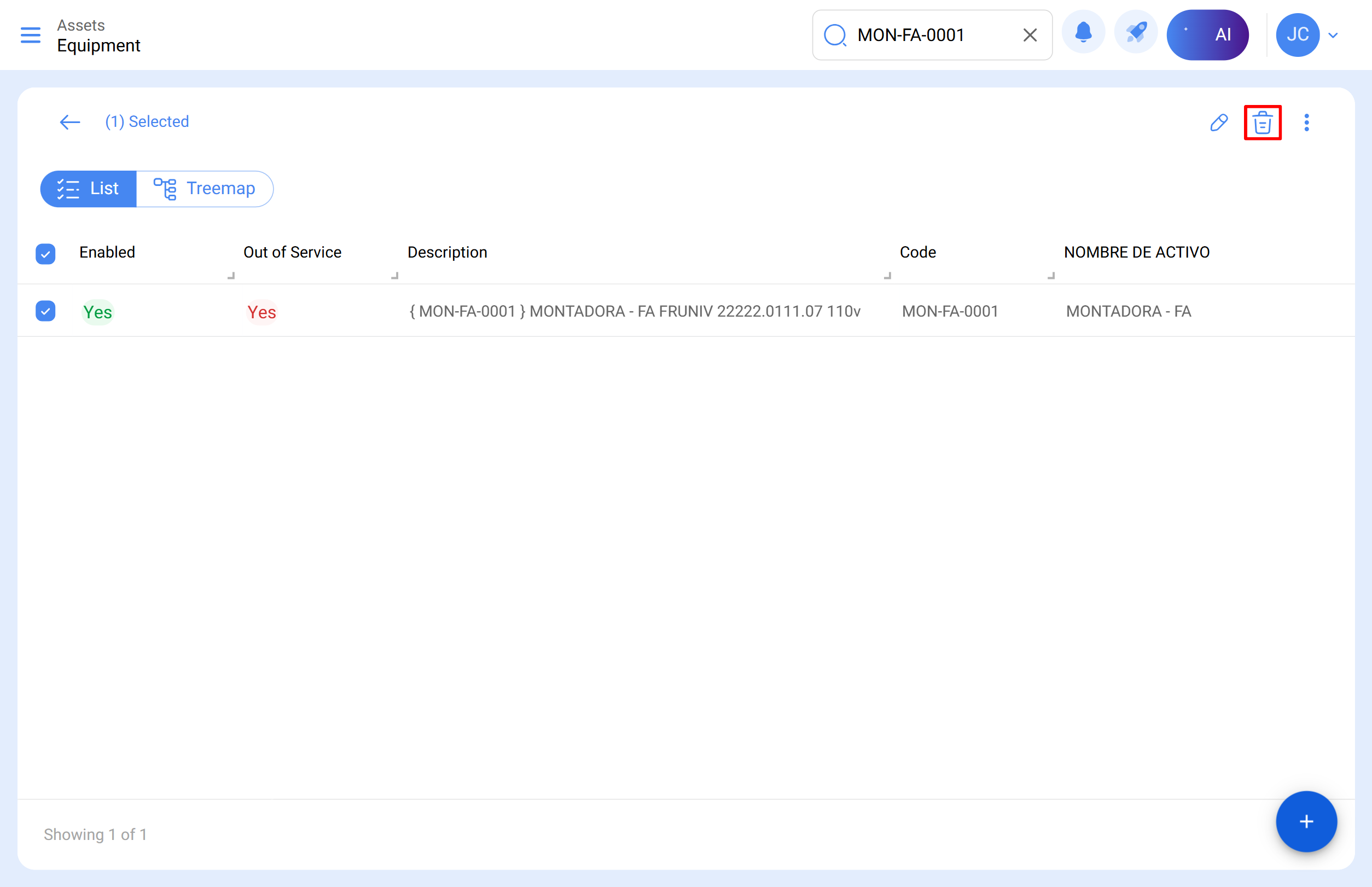Uncheck the select-all header checkbox

45,253
